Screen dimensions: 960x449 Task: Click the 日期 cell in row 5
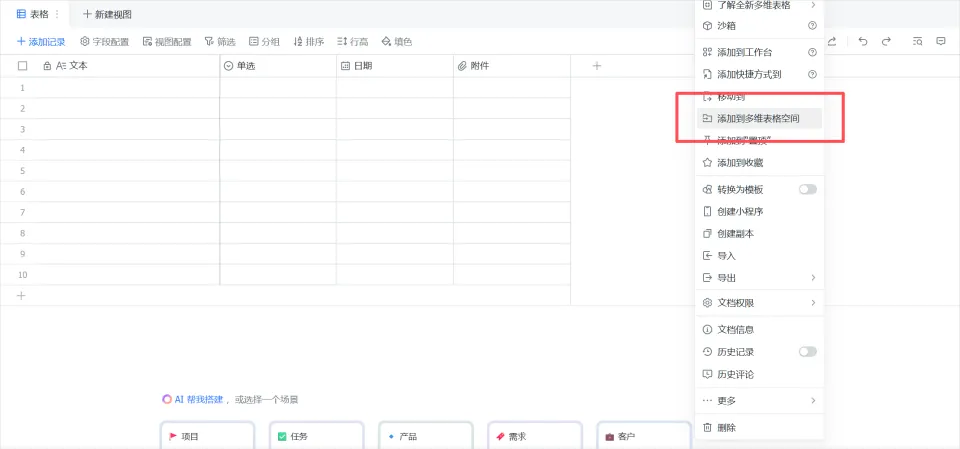395,171
